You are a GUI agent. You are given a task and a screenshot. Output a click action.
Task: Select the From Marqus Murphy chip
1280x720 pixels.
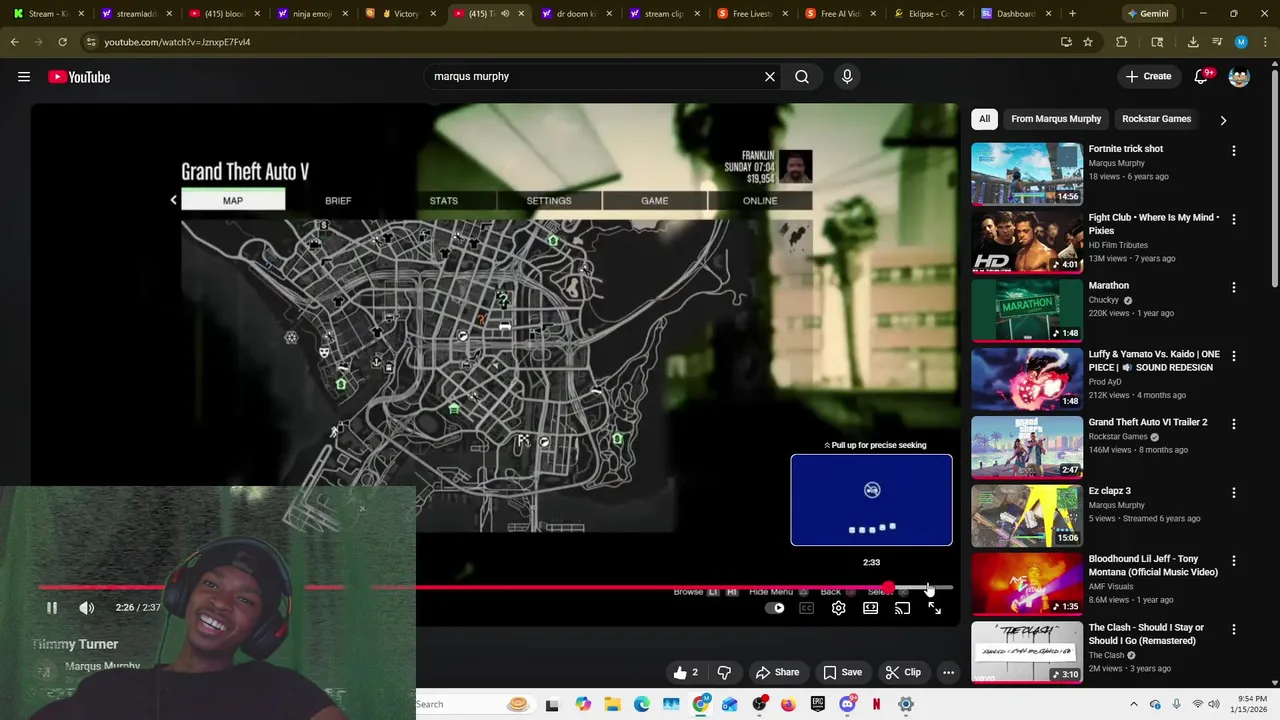(1056, 119)
